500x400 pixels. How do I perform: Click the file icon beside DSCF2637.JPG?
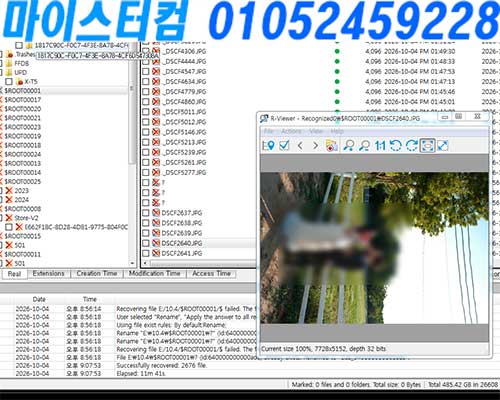point(156,213)
